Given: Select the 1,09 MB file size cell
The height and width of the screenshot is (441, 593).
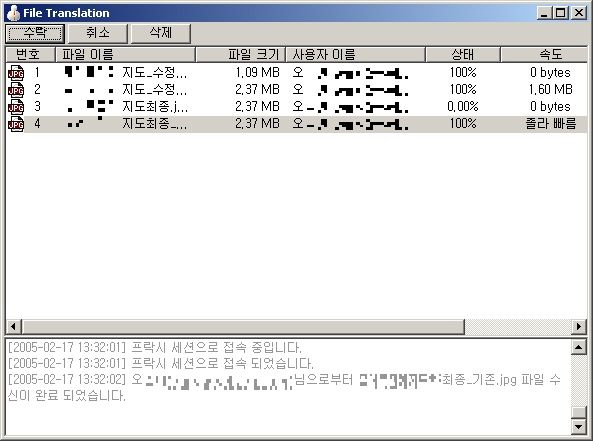Looking at the screenshot, I should coord(257,72).
